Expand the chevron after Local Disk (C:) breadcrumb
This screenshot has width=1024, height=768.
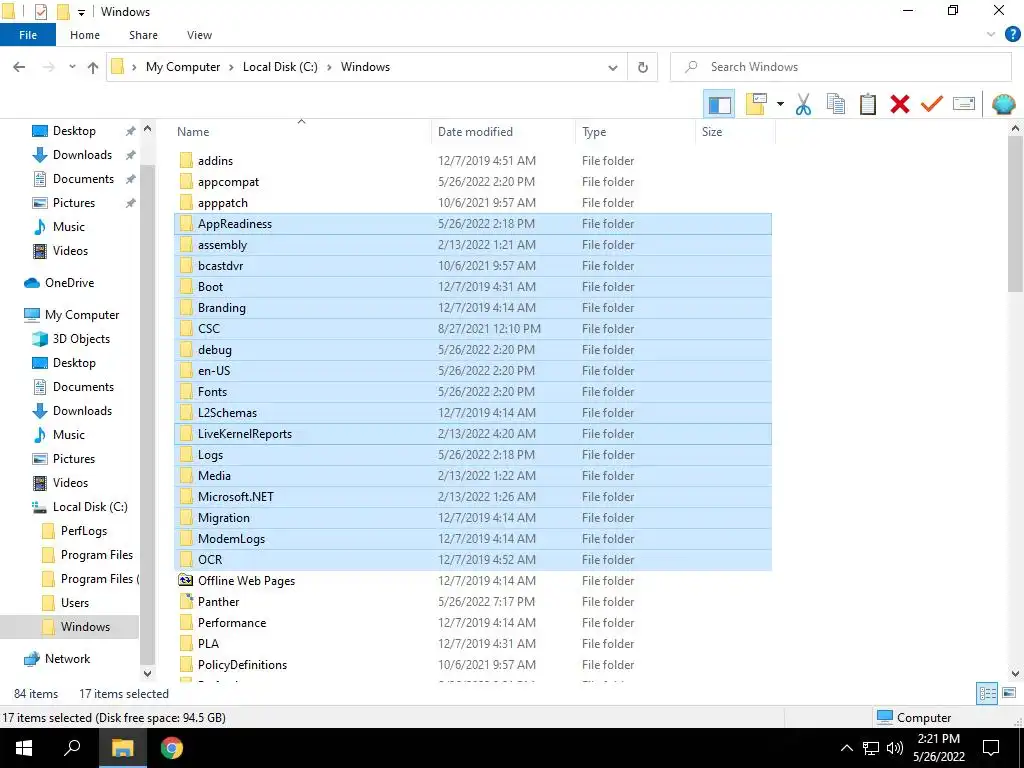(329, 67)
